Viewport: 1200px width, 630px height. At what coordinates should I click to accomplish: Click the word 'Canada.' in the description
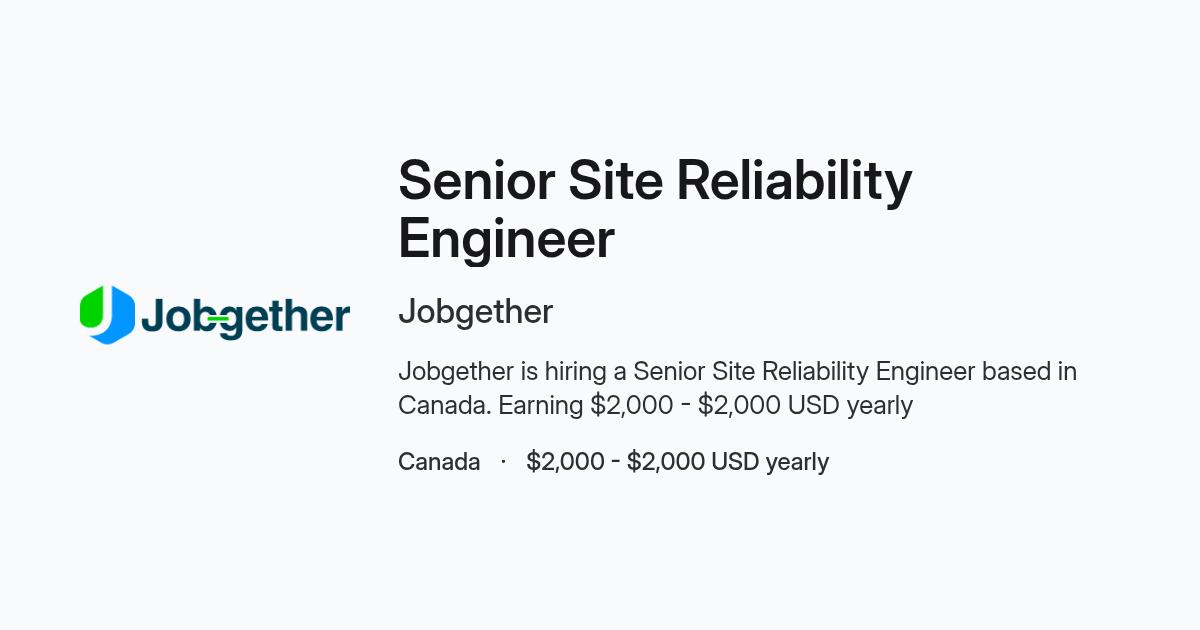coord(445,406)
